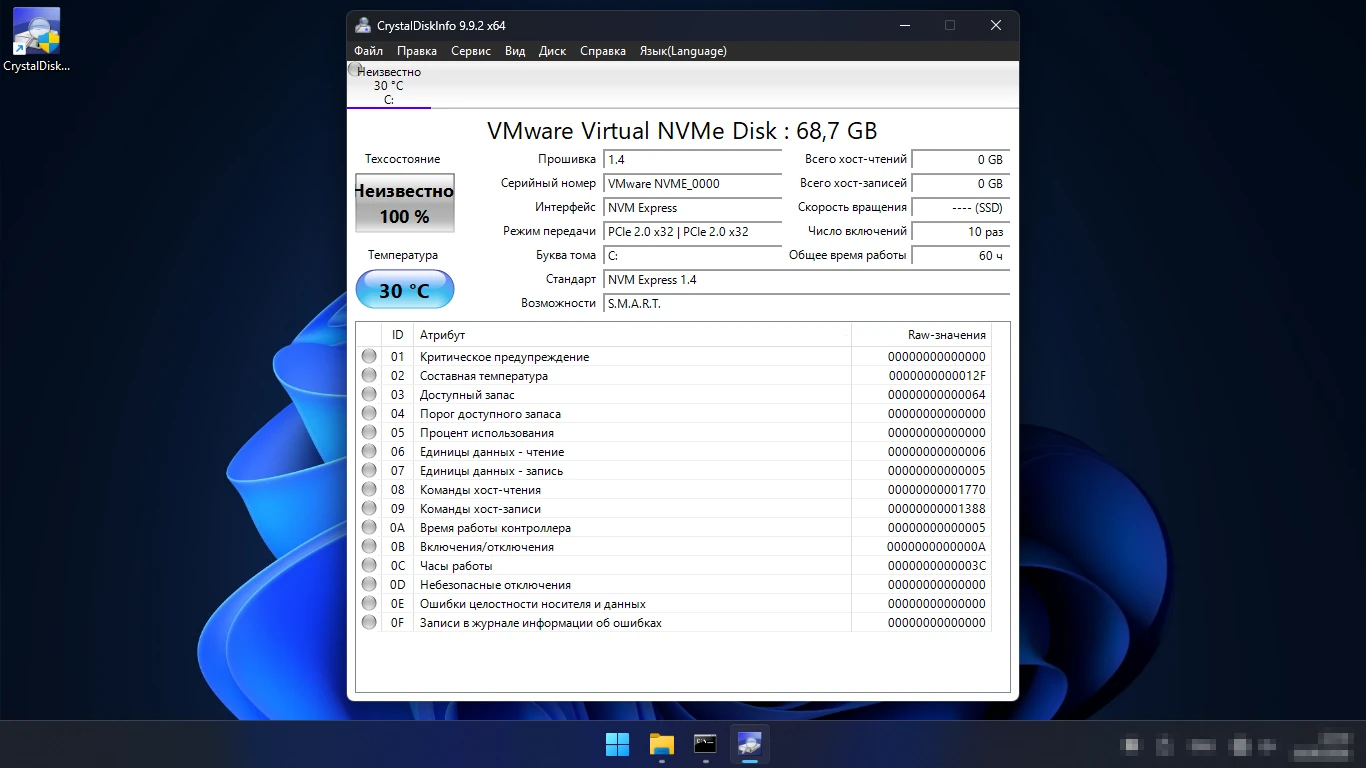Open the Файл menu
The height and width of the screenshot is (768, 1366).
point(368,51)
